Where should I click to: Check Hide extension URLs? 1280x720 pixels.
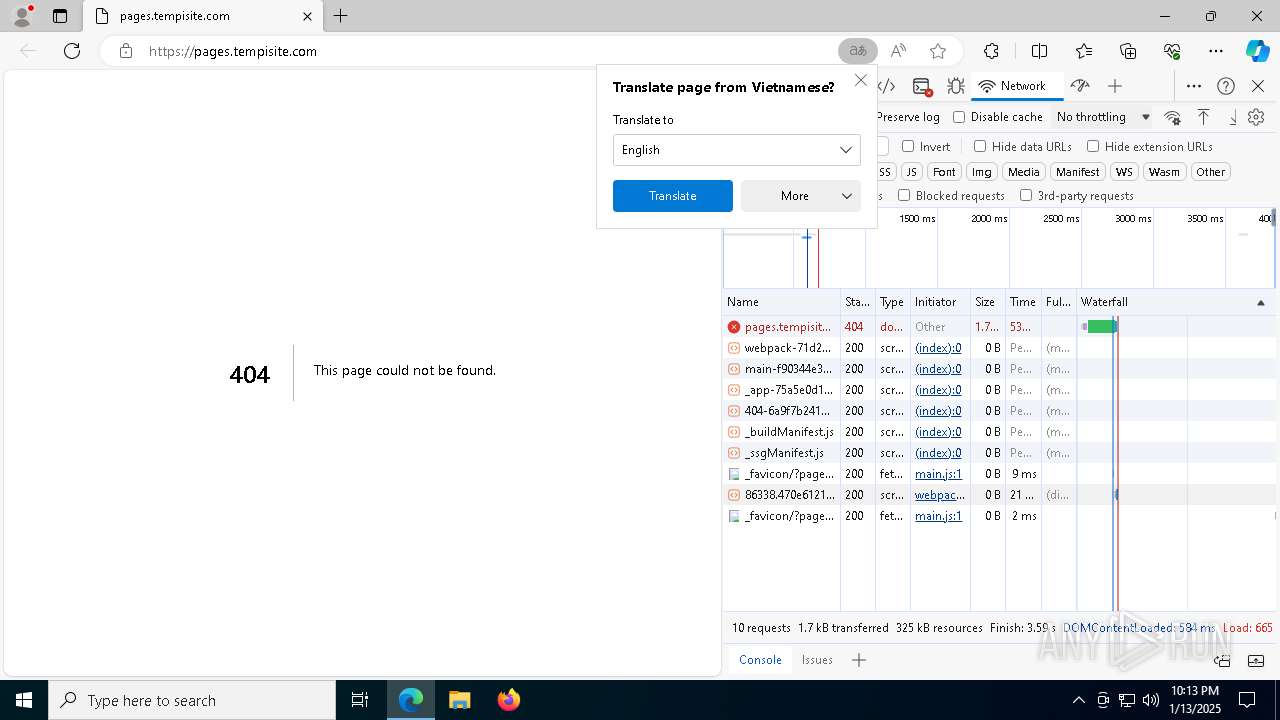coord(1093,146)
